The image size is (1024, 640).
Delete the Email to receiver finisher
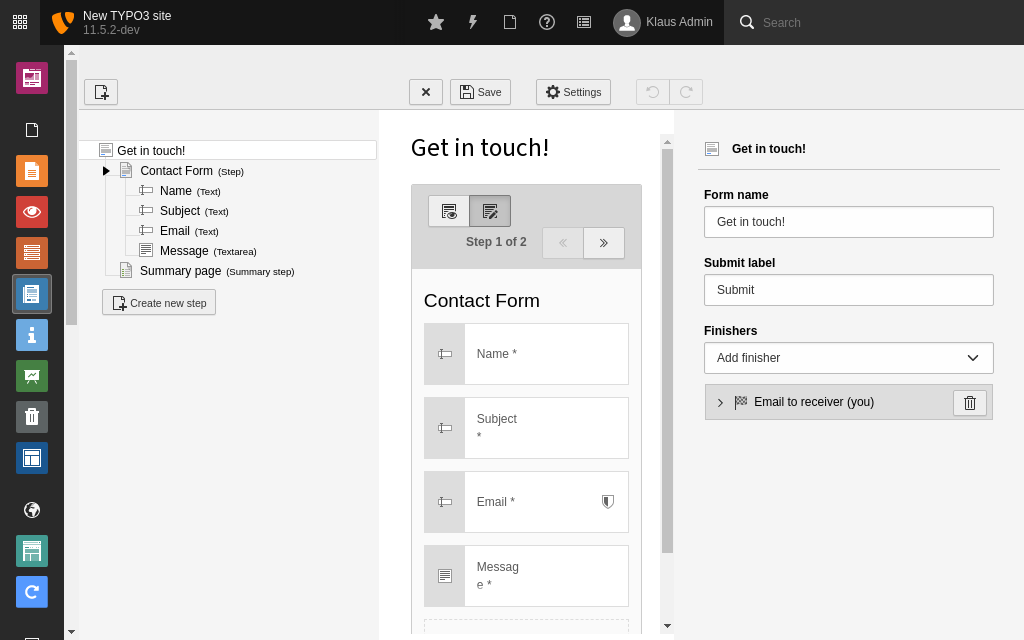click(969, 403)
